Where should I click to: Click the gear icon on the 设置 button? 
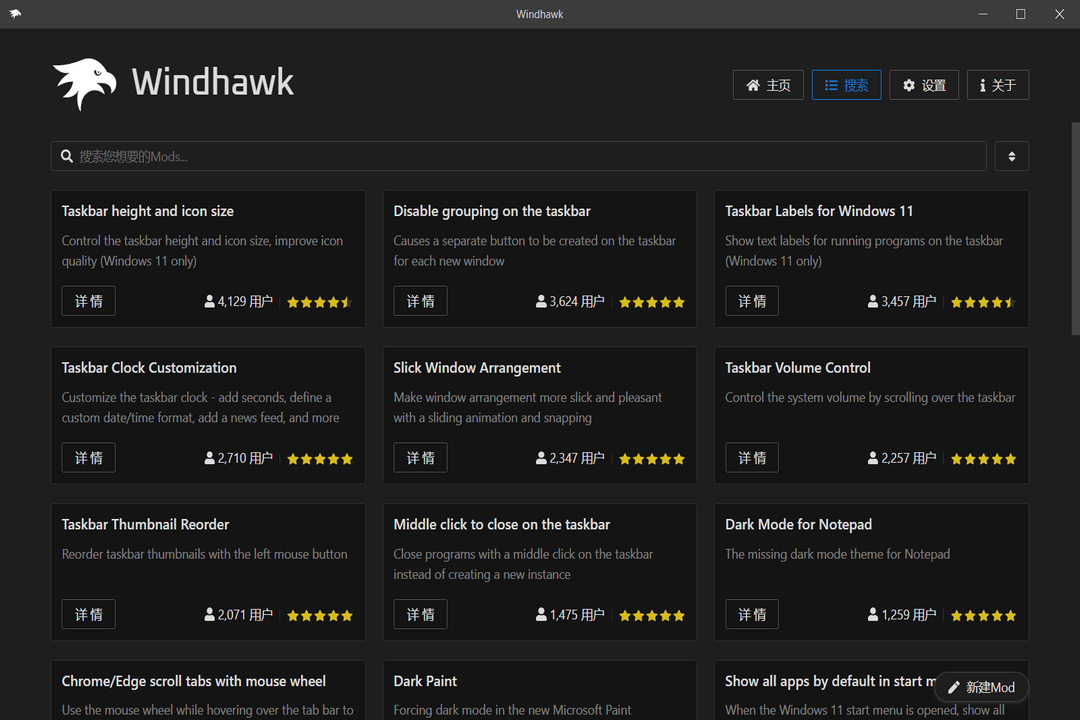click(907, 85)
